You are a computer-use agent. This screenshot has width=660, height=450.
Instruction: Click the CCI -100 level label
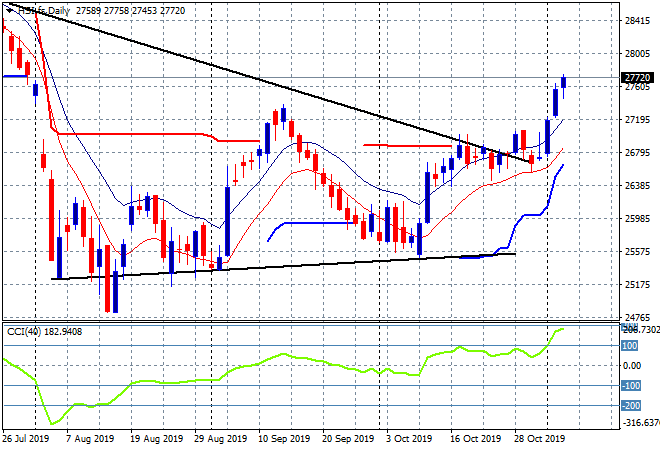[631, 386]
